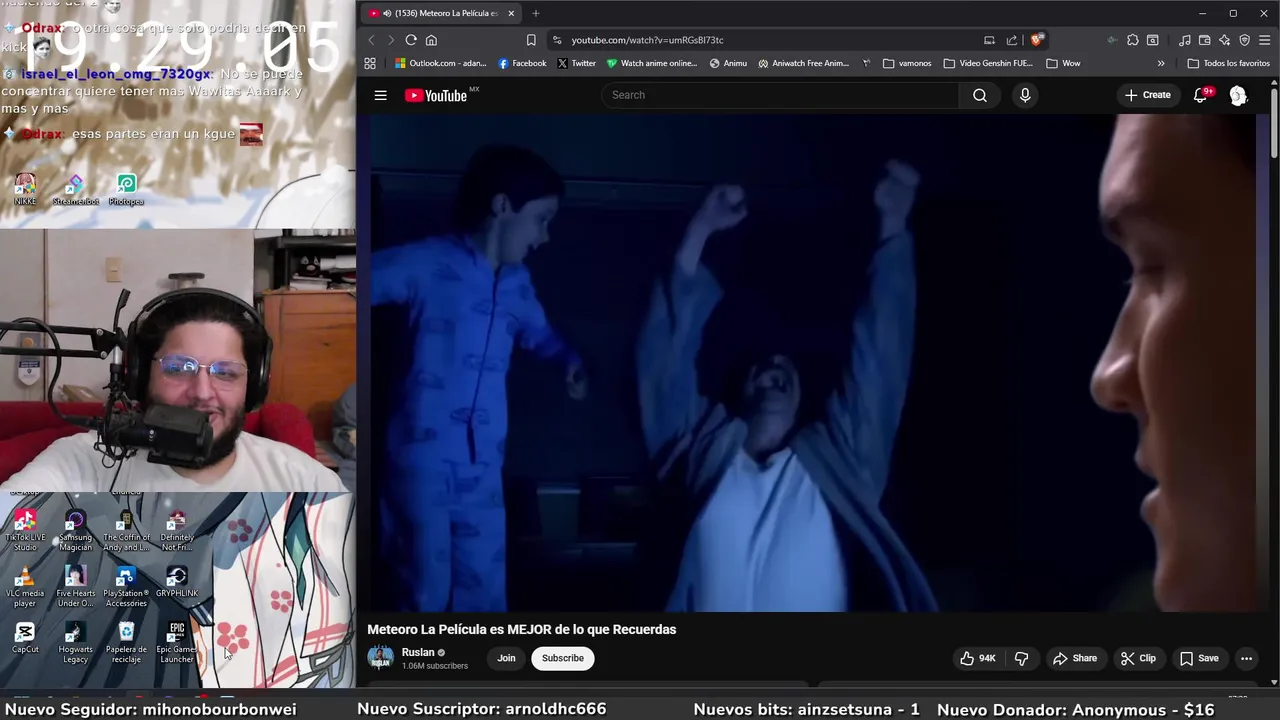Like the video with thumbs up

(x=977, y=658)
